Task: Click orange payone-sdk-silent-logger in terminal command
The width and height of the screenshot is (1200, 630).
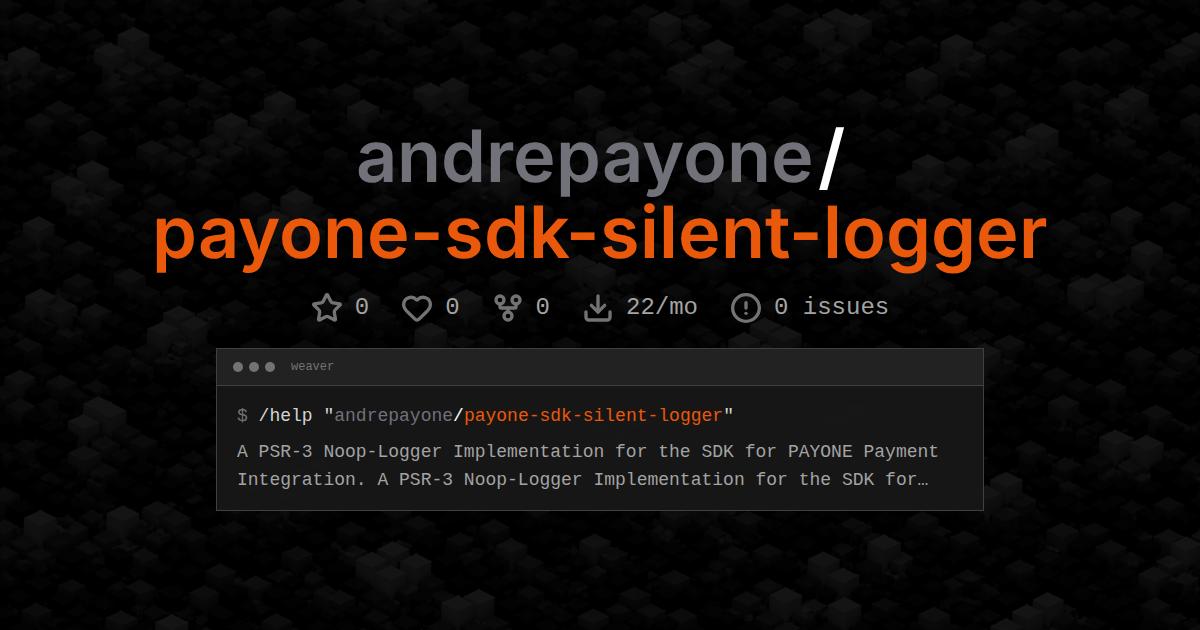Action: [594, 415]
